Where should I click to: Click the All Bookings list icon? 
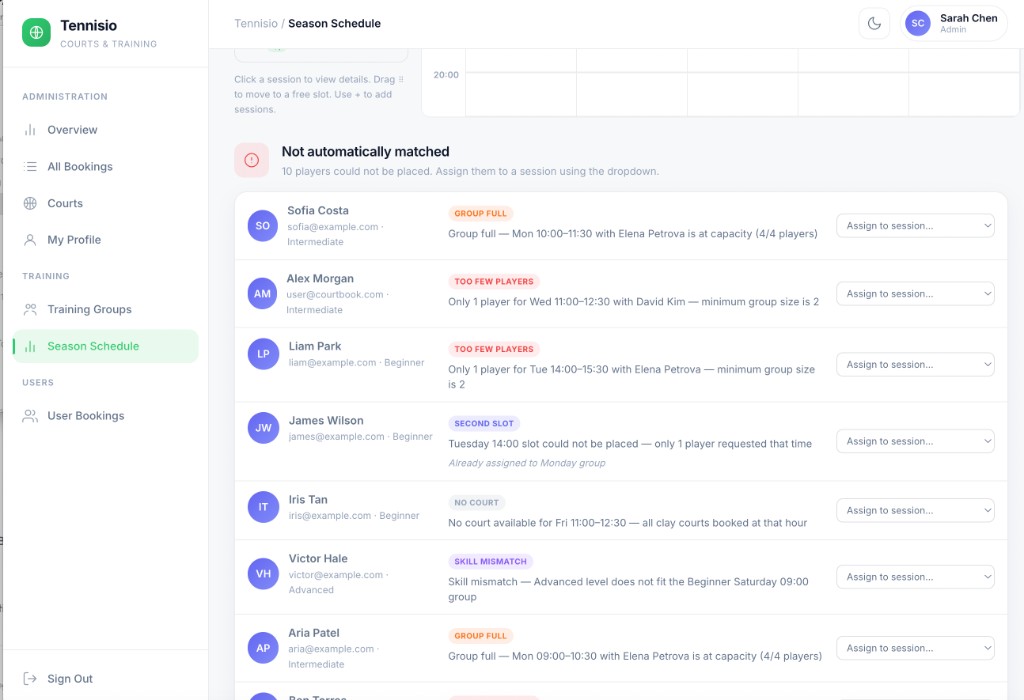pos(30,167)
